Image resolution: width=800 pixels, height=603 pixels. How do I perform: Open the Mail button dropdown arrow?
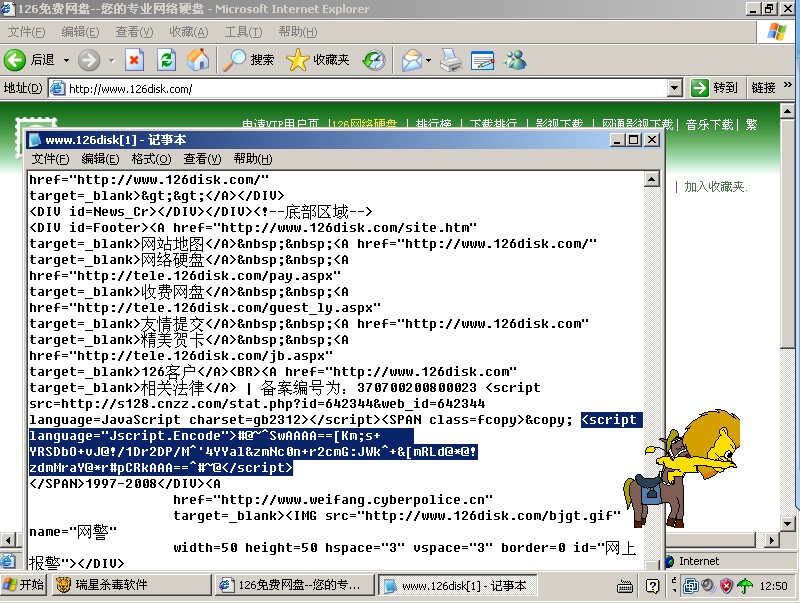(x=429, y=60)
